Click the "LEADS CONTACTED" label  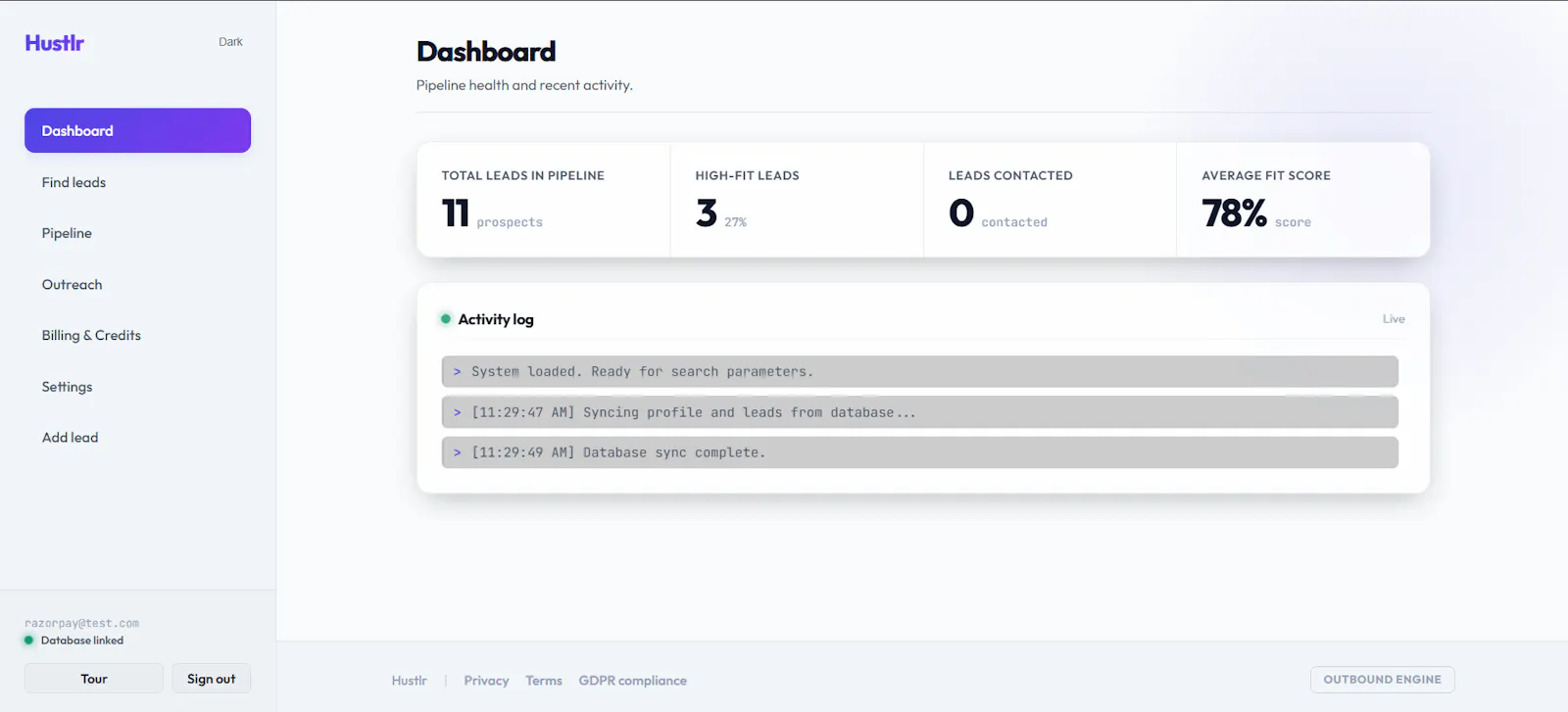1010,176
